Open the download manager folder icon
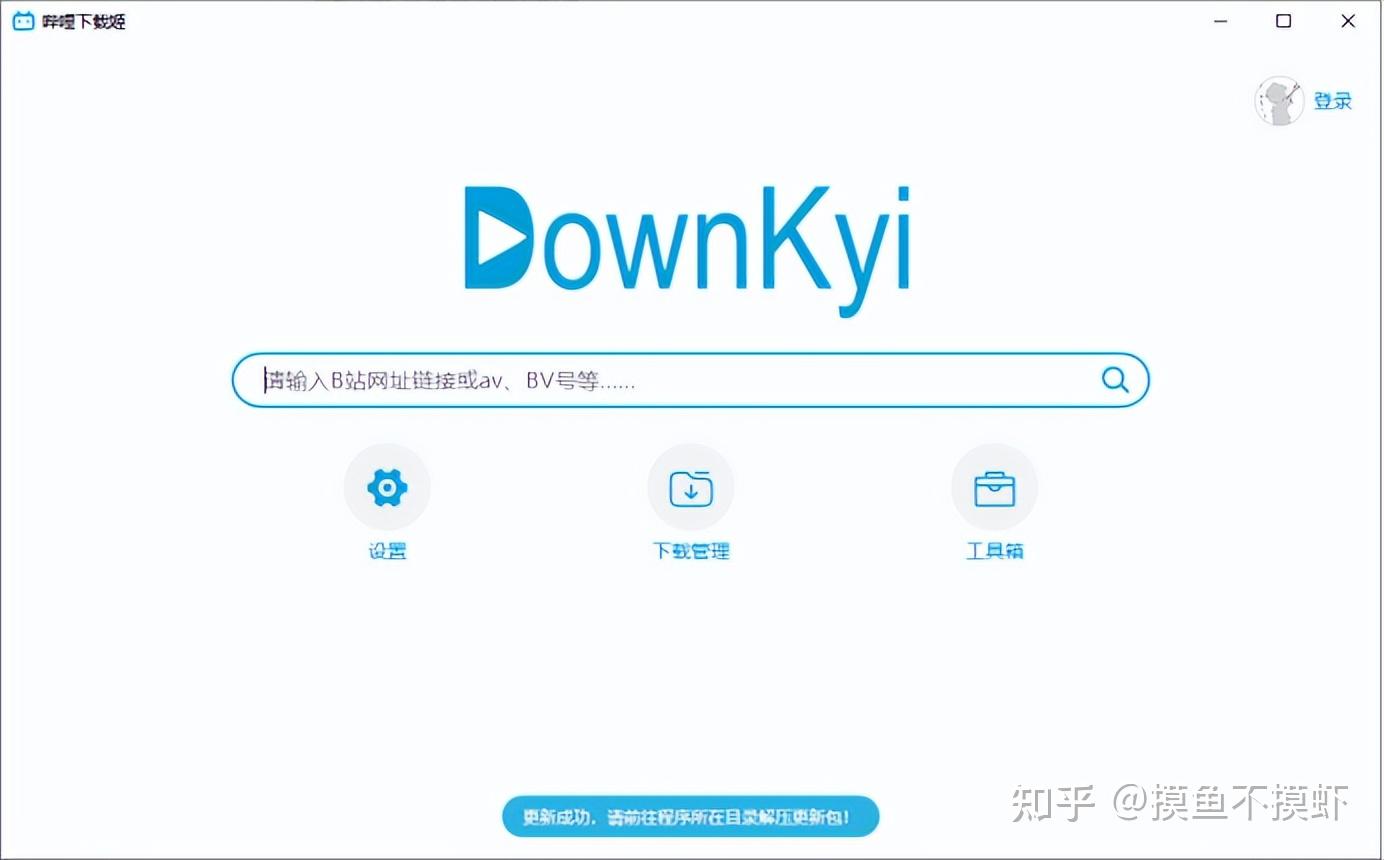 (690, 488)
